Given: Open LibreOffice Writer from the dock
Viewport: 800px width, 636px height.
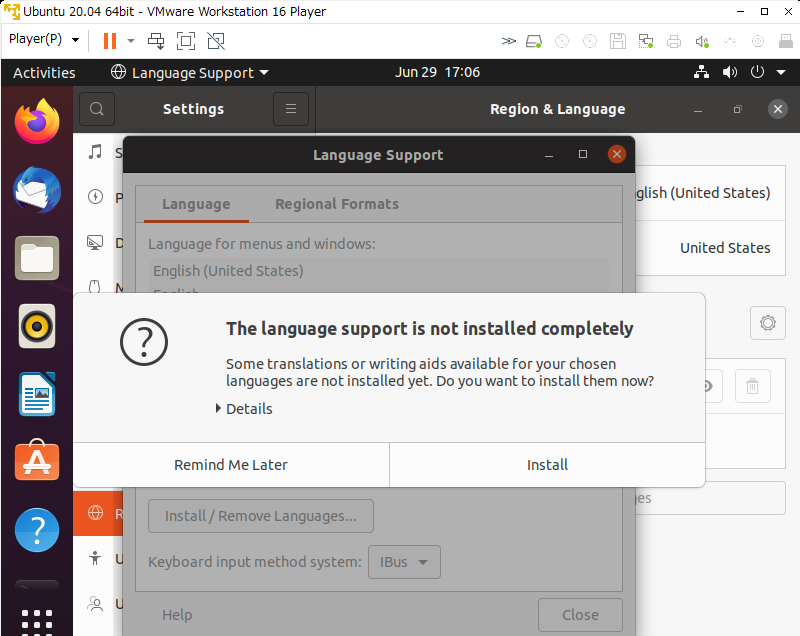Looking at the screenshot, I should [x=37, y=394].
